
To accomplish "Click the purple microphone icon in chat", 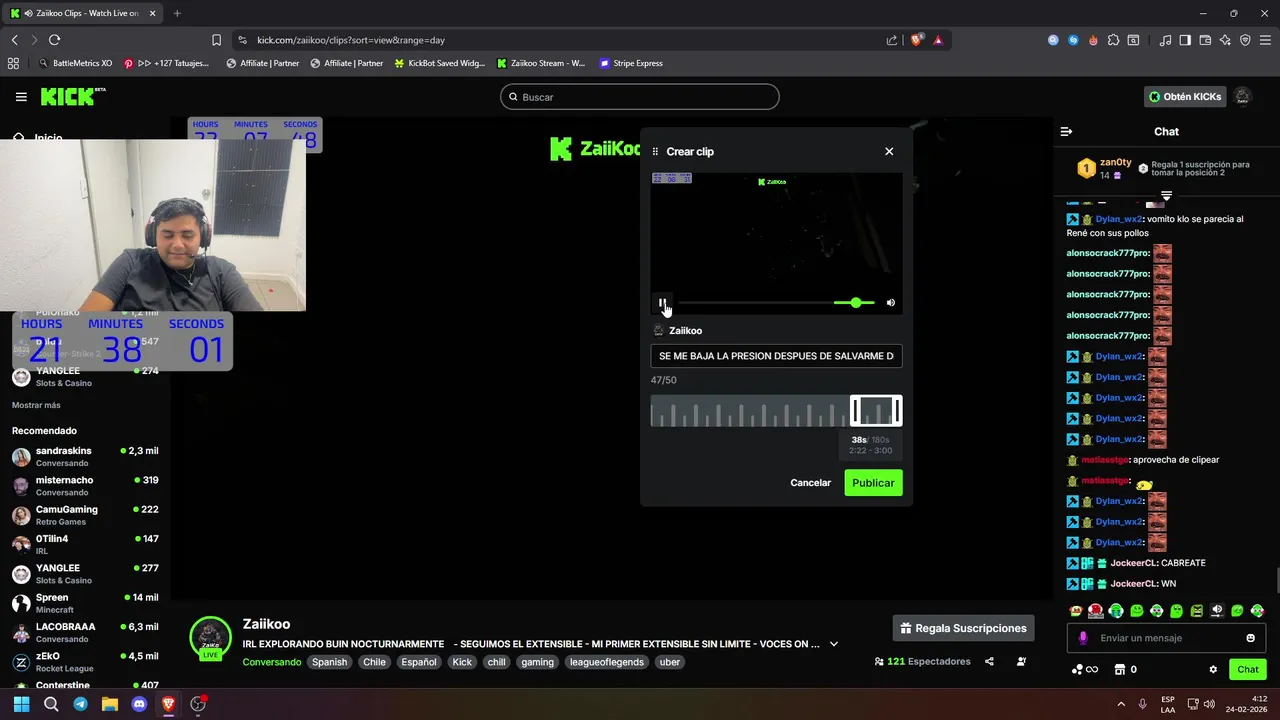I will click(1083, 638).
